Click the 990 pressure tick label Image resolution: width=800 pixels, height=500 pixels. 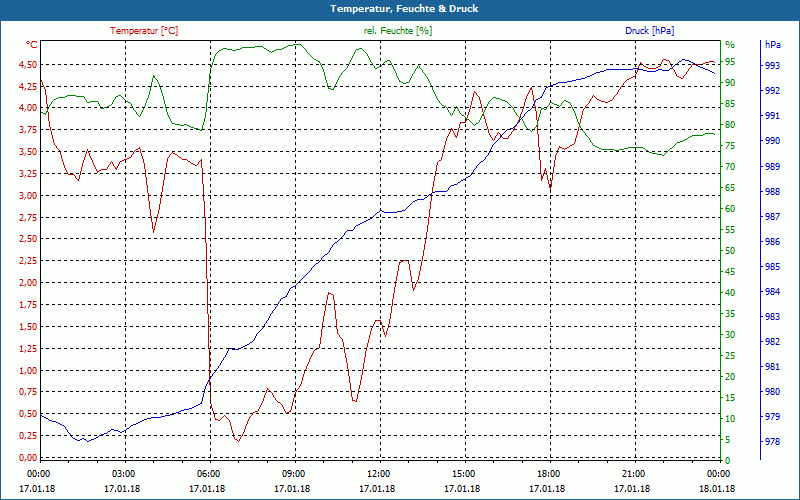coord(772,141)
